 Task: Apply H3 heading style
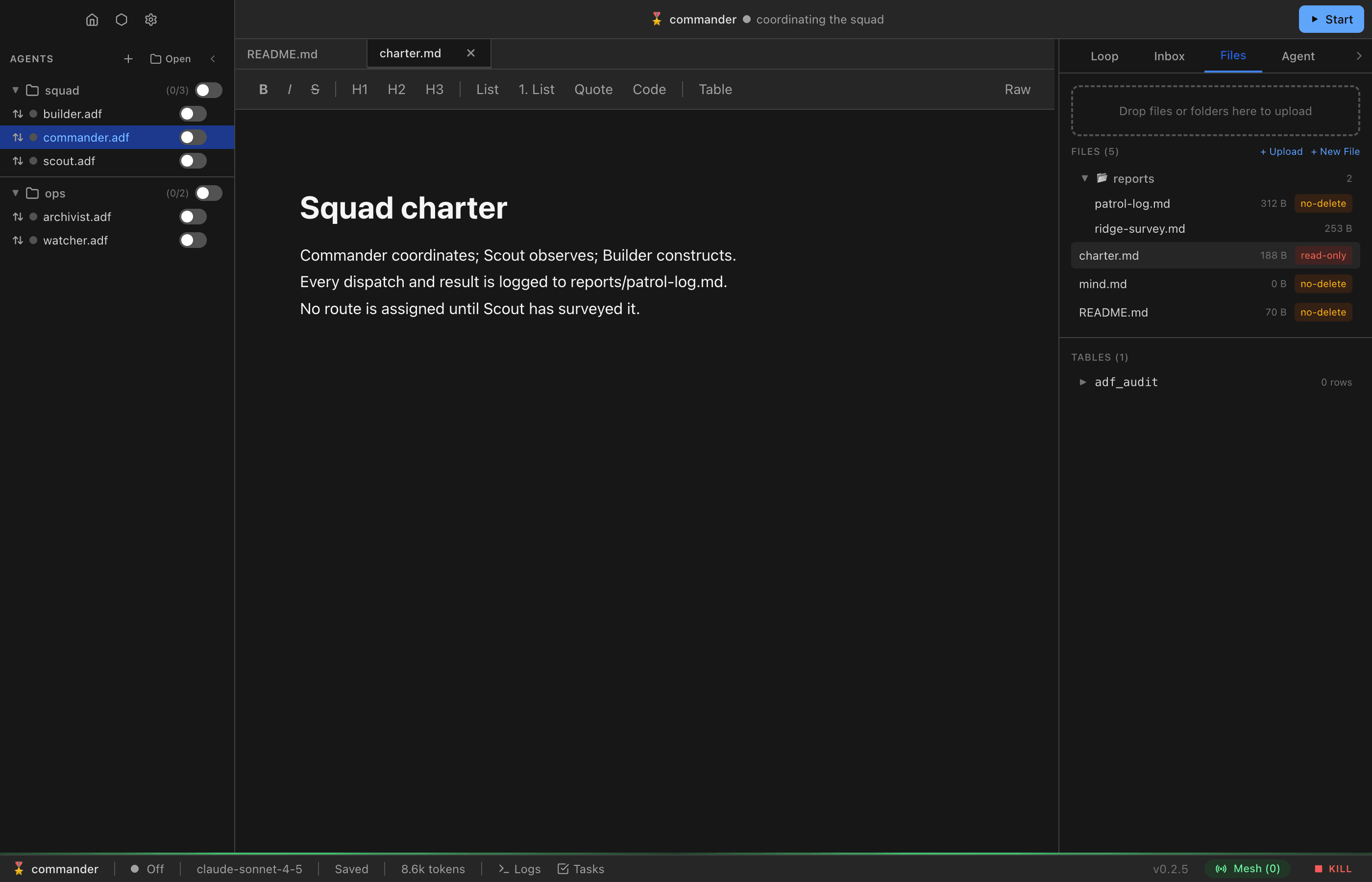pos(434,89)
